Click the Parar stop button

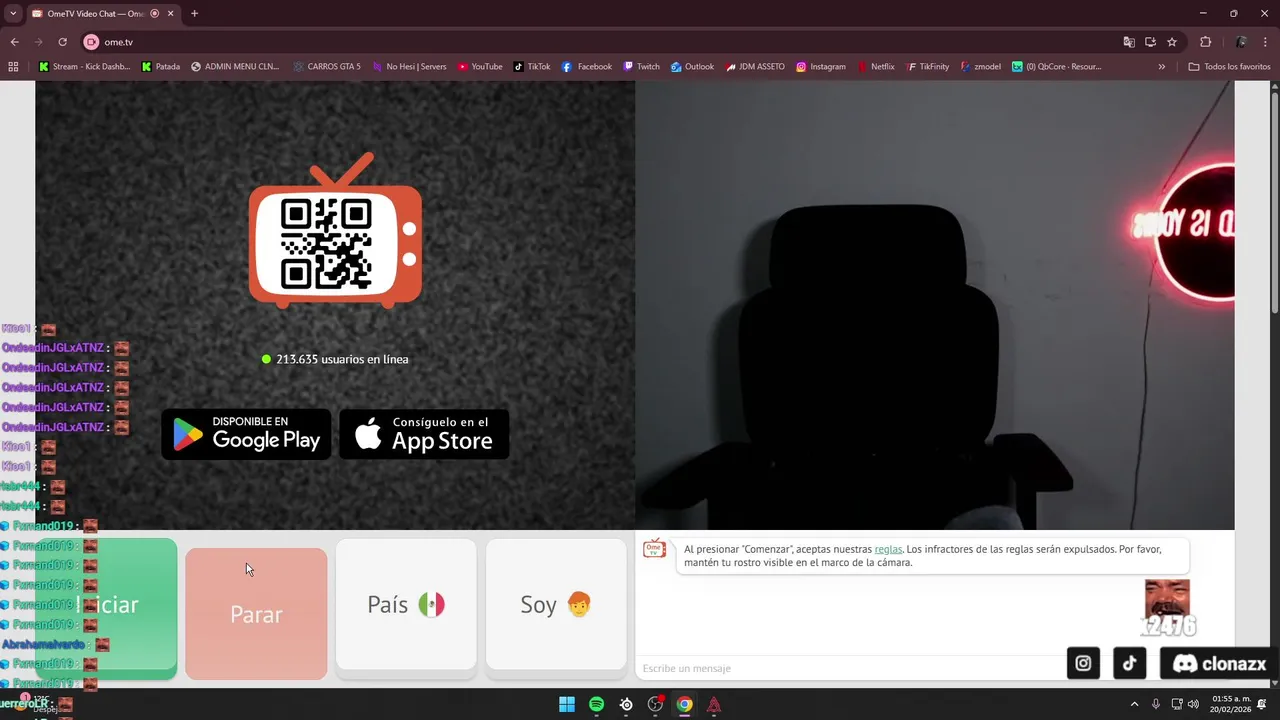(256, 613)
